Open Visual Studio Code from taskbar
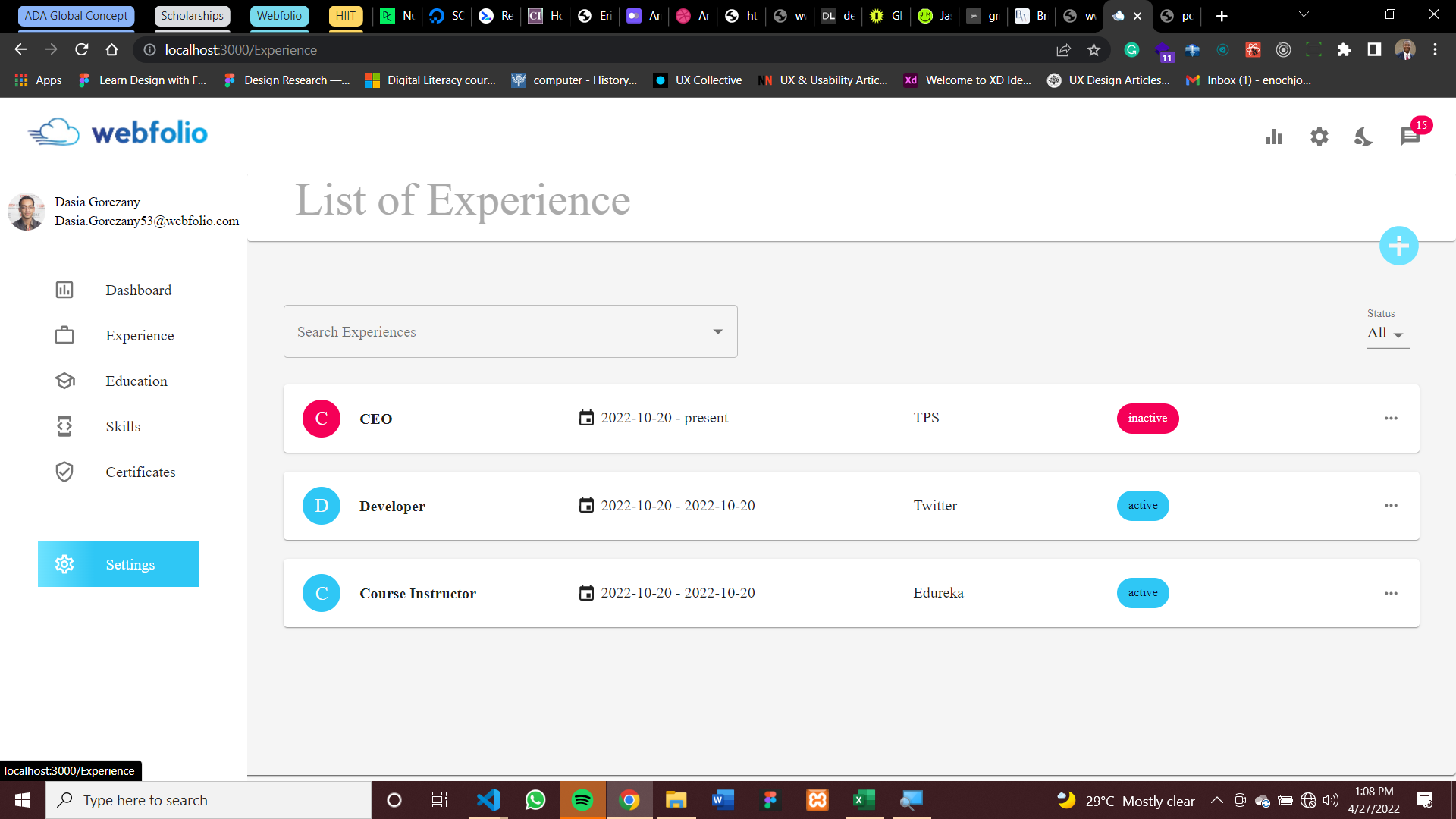The image size is (1456, 819). point(488,800)
